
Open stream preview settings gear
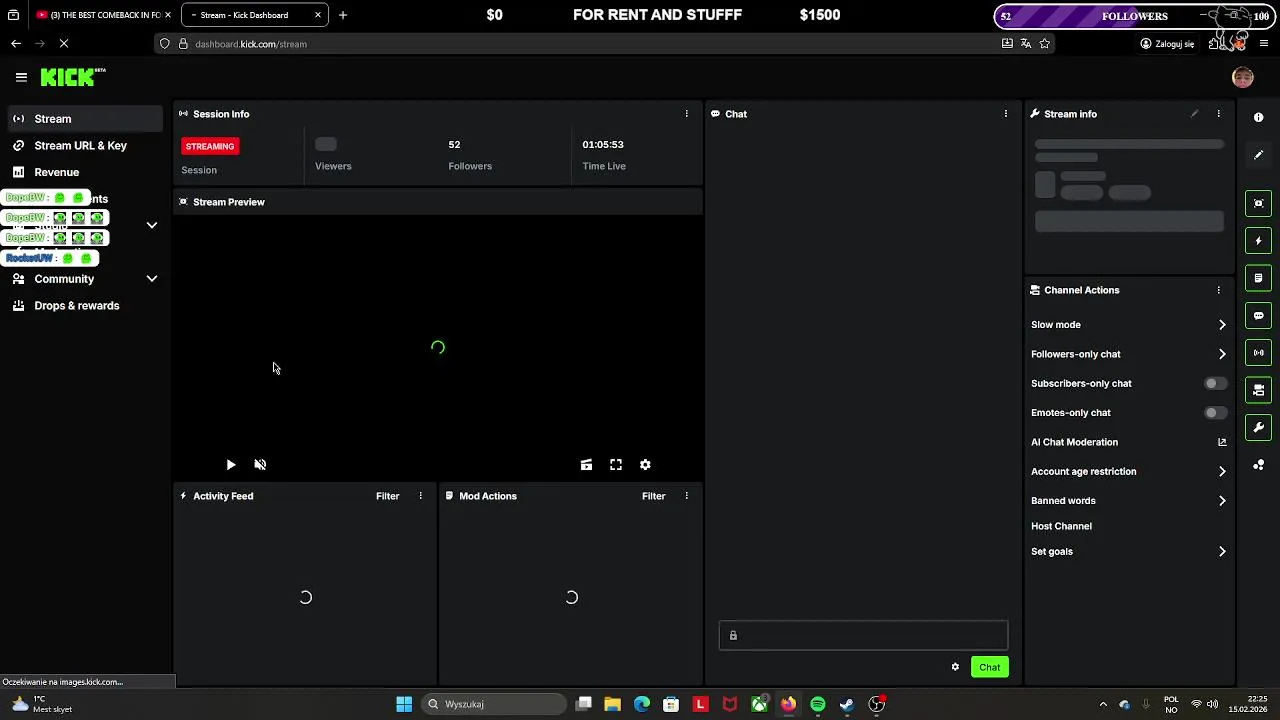coord(645,465)
